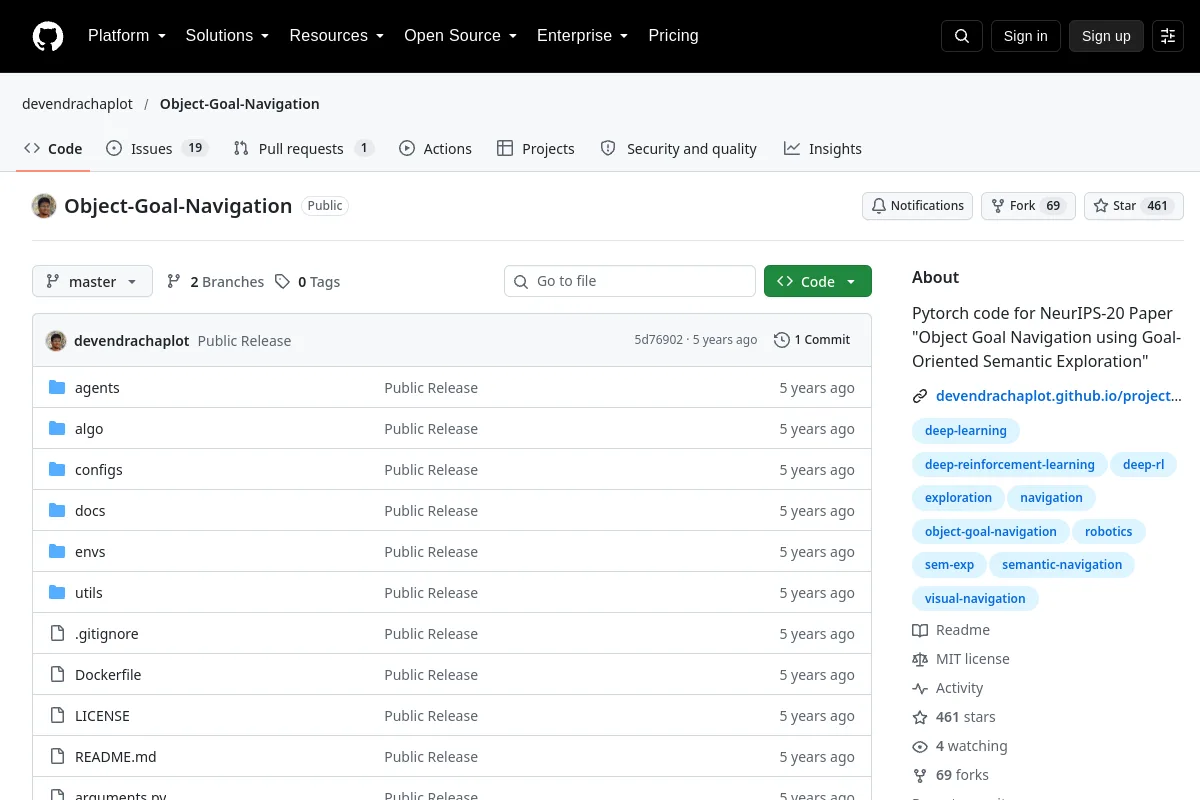Click the eye icon beside 4 watching

920,746
